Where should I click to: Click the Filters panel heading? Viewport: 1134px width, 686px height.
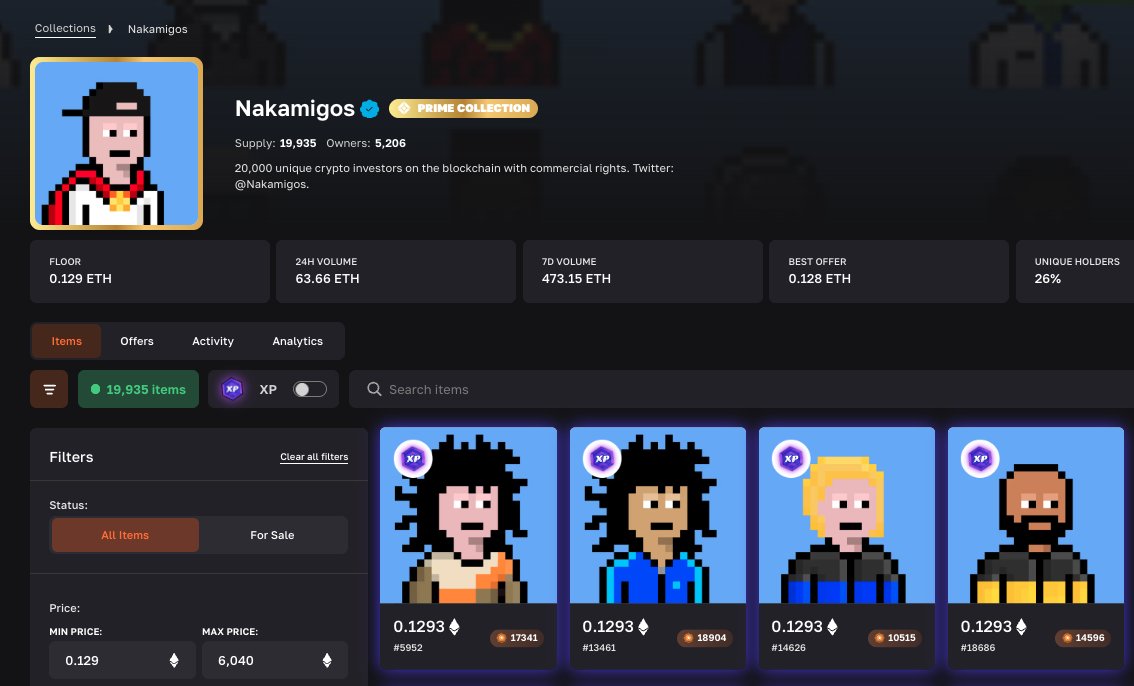71,457
